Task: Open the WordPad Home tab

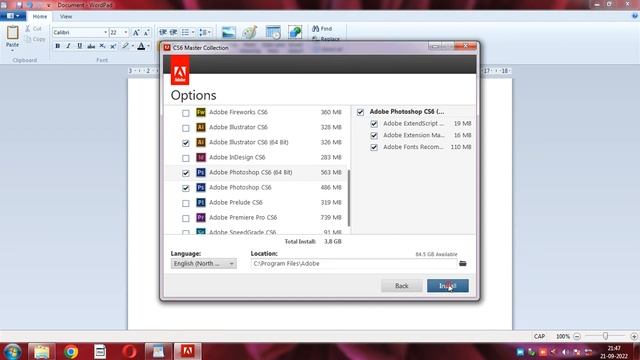Action: (x=40, y=16)
